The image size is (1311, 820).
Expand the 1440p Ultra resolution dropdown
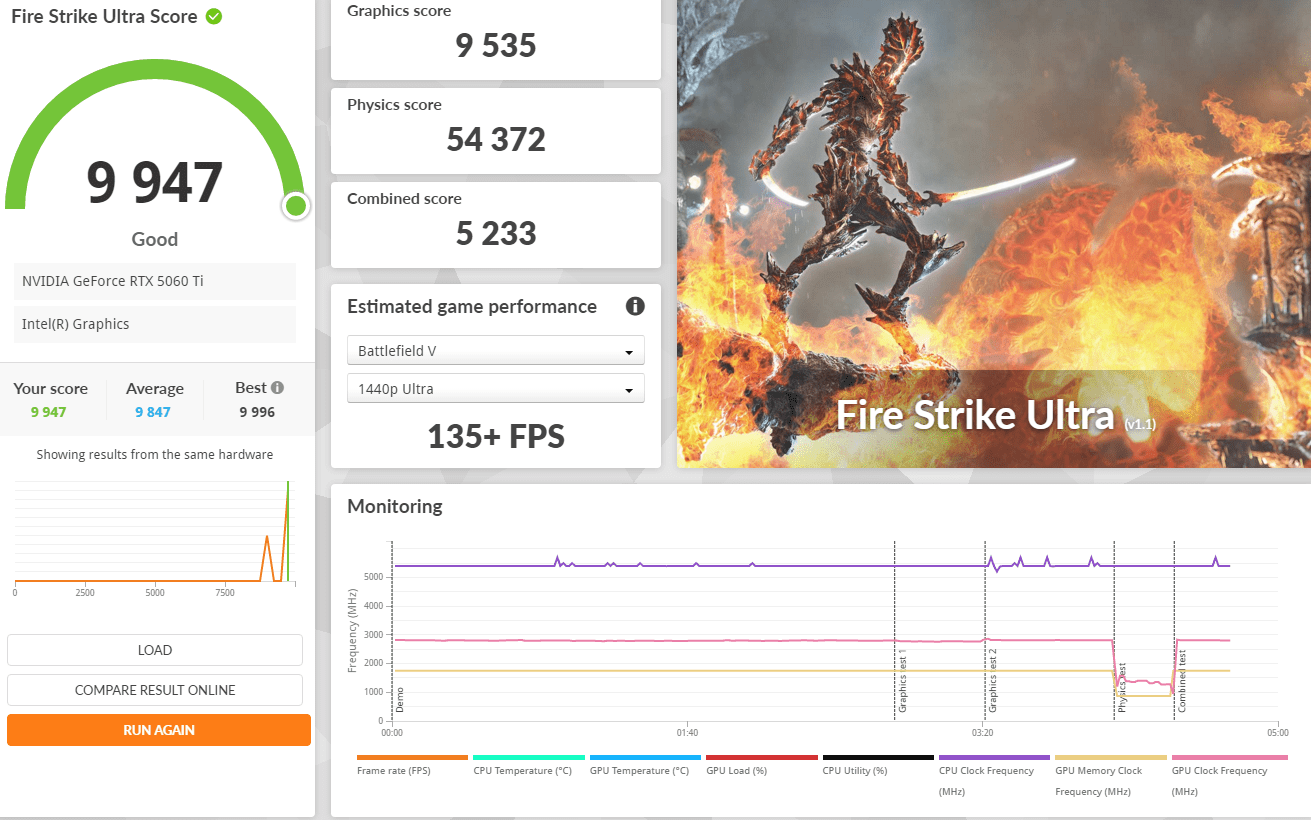point(495,389)
